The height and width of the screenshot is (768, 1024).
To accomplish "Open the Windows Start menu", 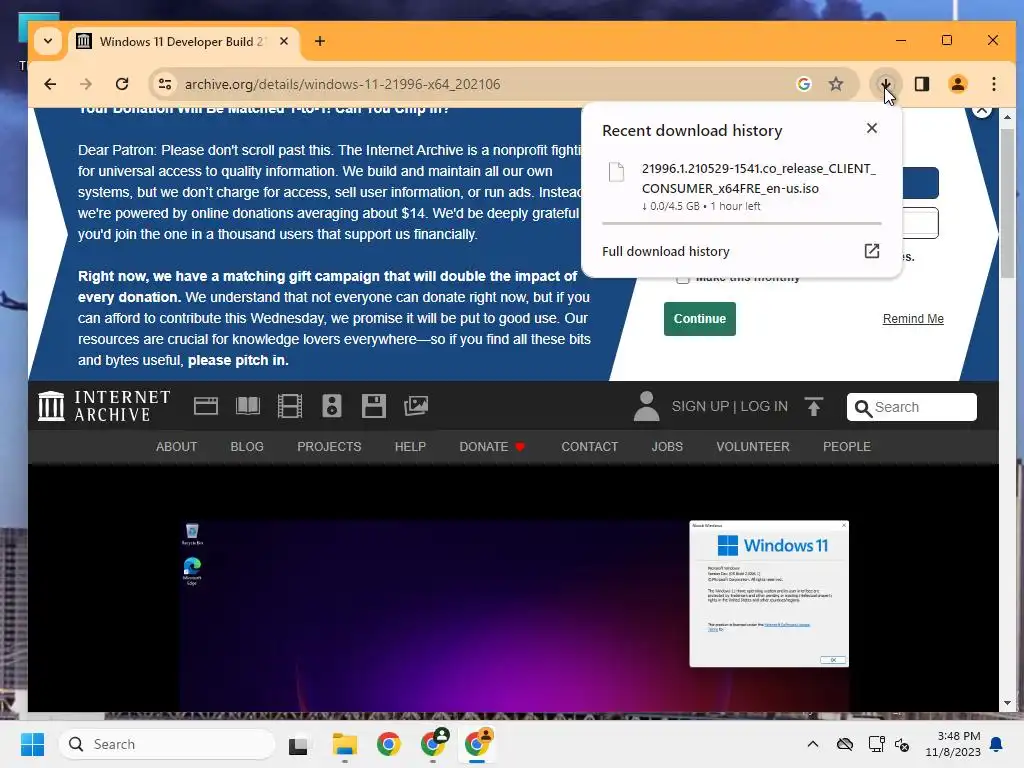I will tap(33, 744).
